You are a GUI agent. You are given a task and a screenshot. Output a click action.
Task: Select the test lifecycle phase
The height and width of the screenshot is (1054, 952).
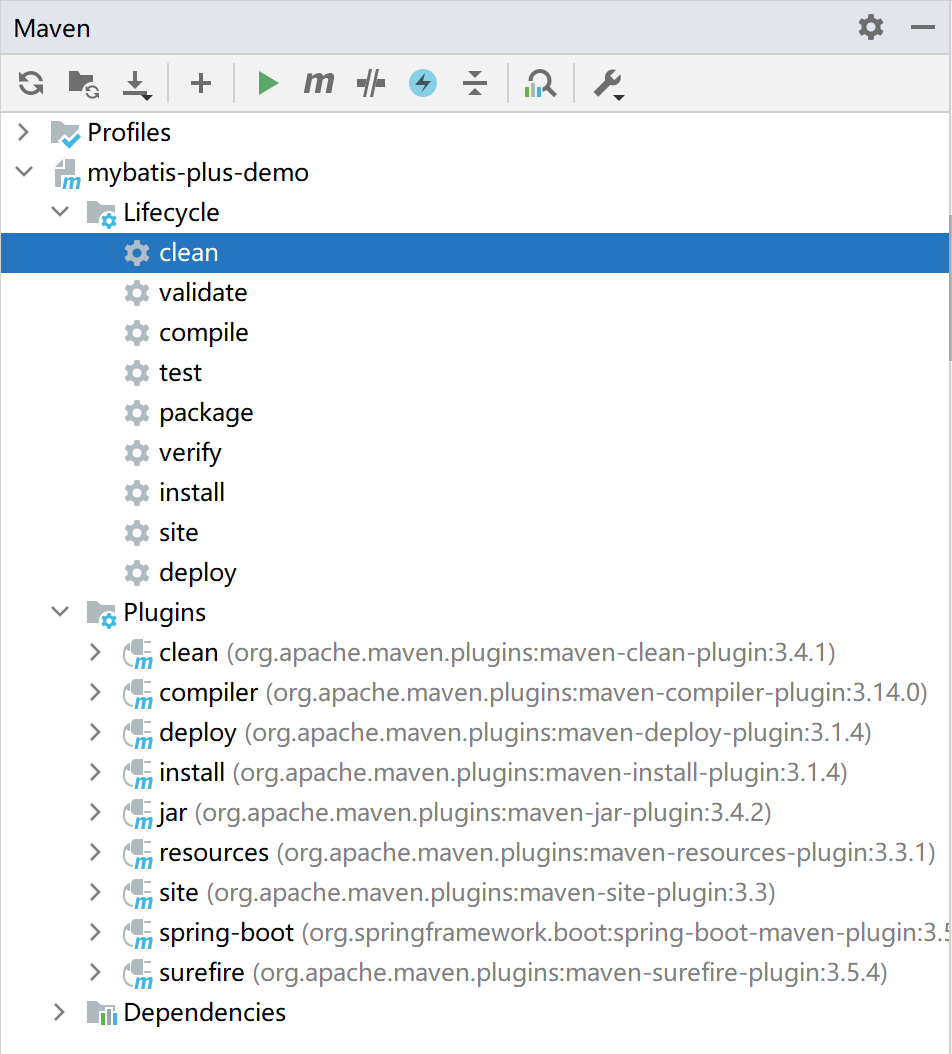[180, 372]
